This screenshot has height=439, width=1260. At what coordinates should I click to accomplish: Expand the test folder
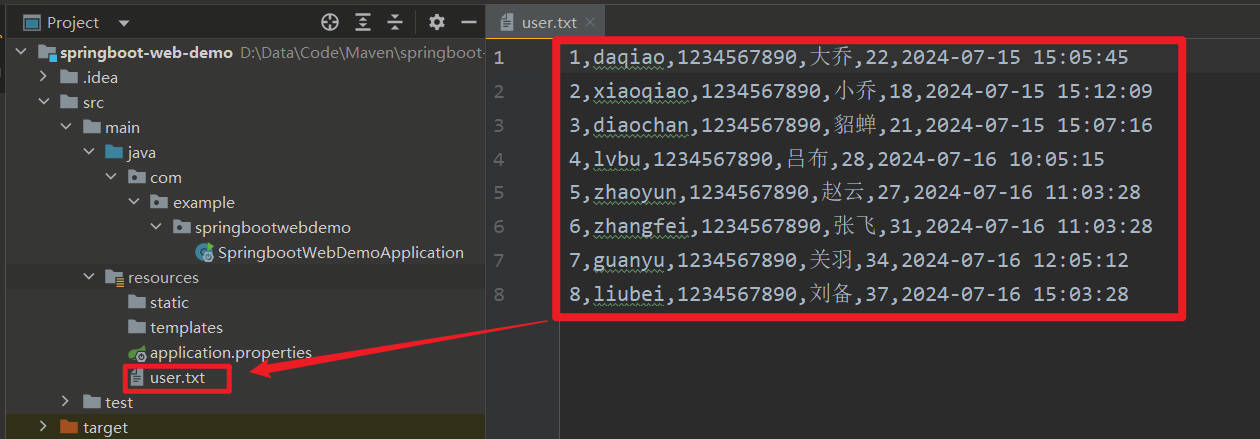click(65, 403)
